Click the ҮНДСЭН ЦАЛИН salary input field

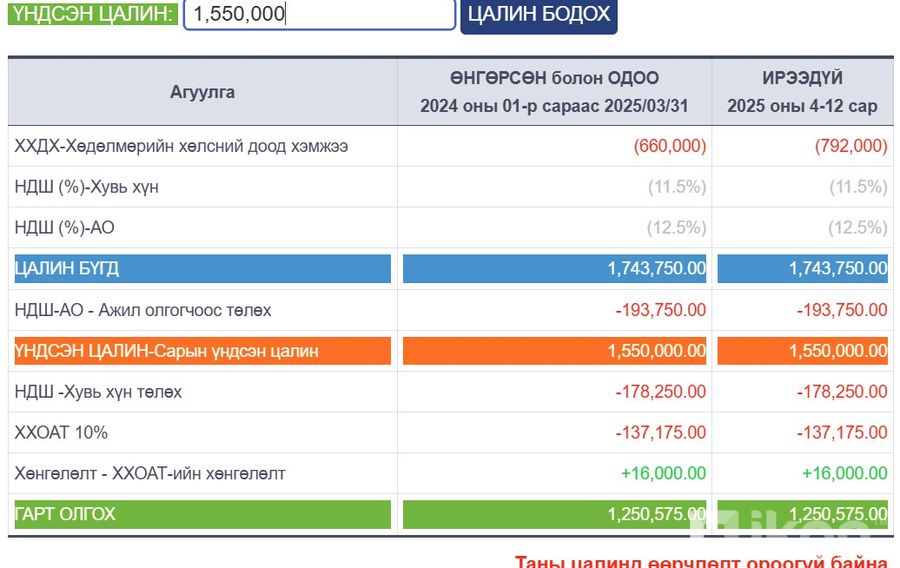tap(318, 14)
